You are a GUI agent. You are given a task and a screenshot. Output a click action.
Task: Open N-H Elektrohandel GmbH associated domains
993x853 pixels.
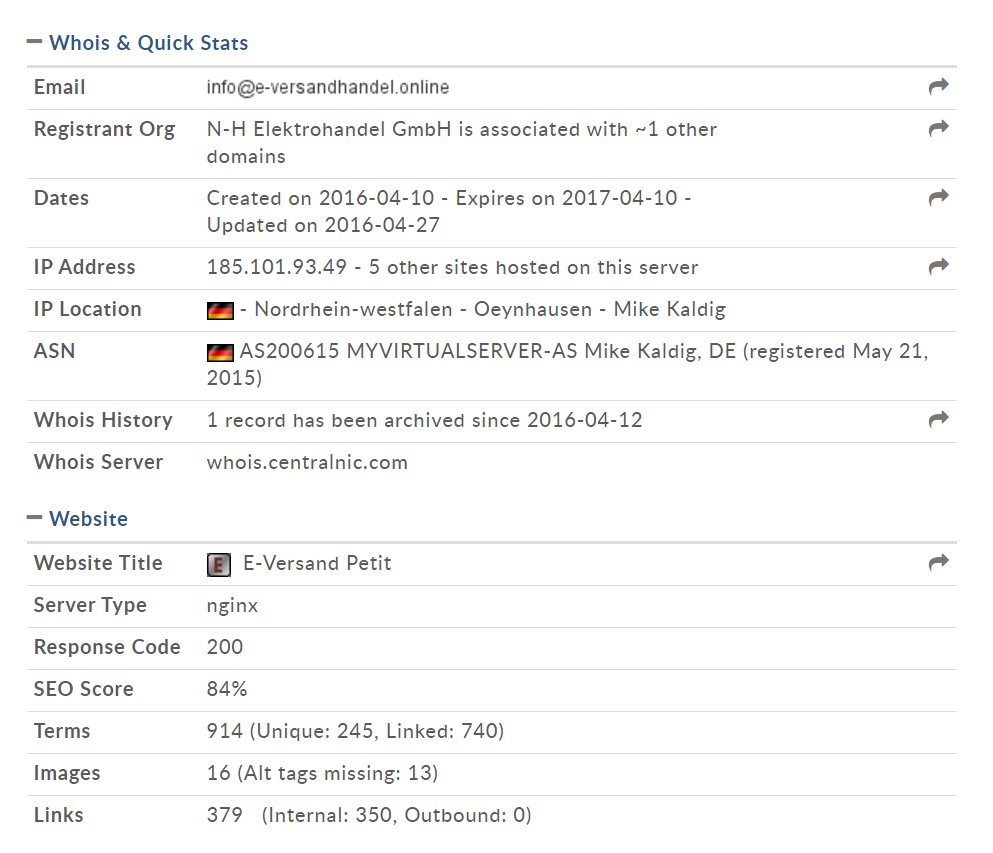pyautogui.click(x=462, y=142)
